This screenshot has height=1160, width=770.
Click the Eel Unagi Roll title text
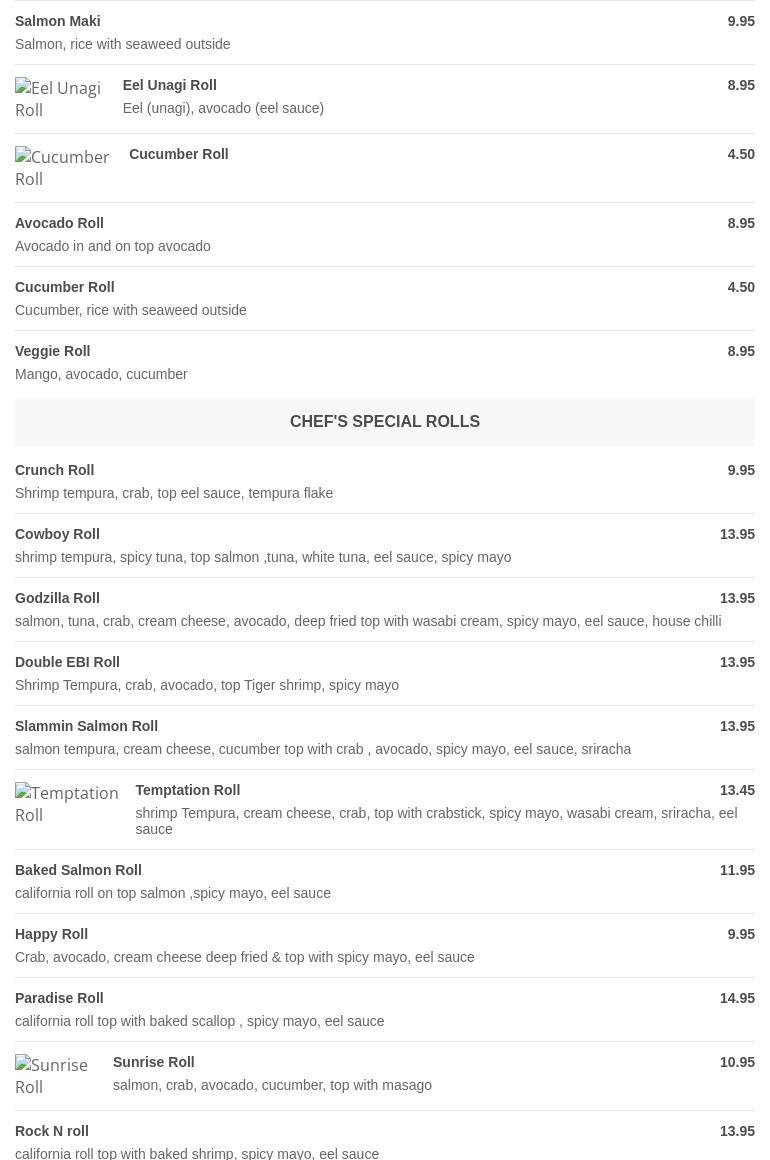pyautogui.click(x=169, y=85)
